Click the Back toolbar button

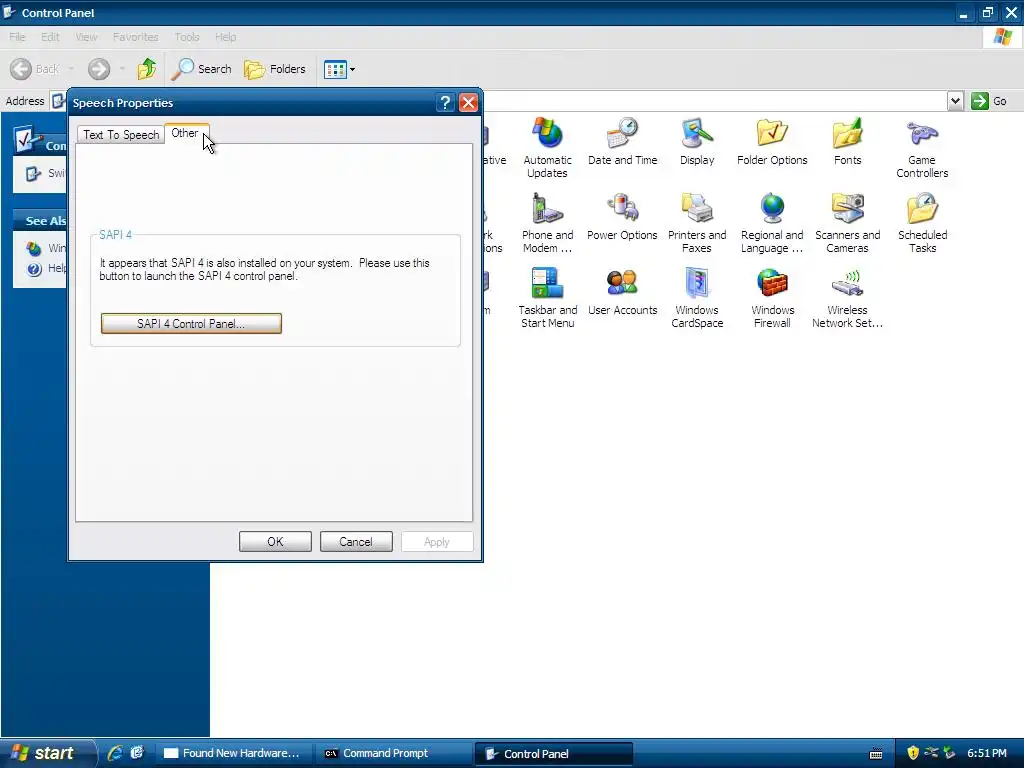[35, 69]
